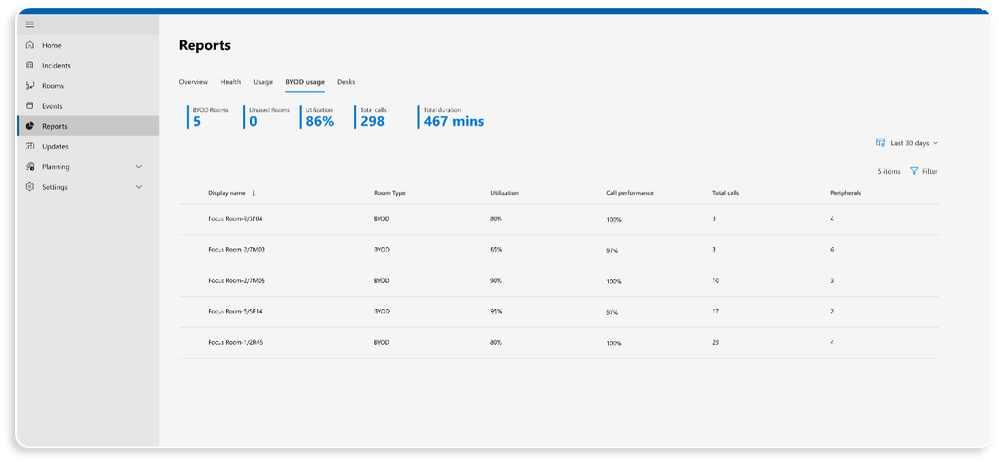Switch to the Overview tab
This screenshot has height=463, width=999.
point(193,82)
